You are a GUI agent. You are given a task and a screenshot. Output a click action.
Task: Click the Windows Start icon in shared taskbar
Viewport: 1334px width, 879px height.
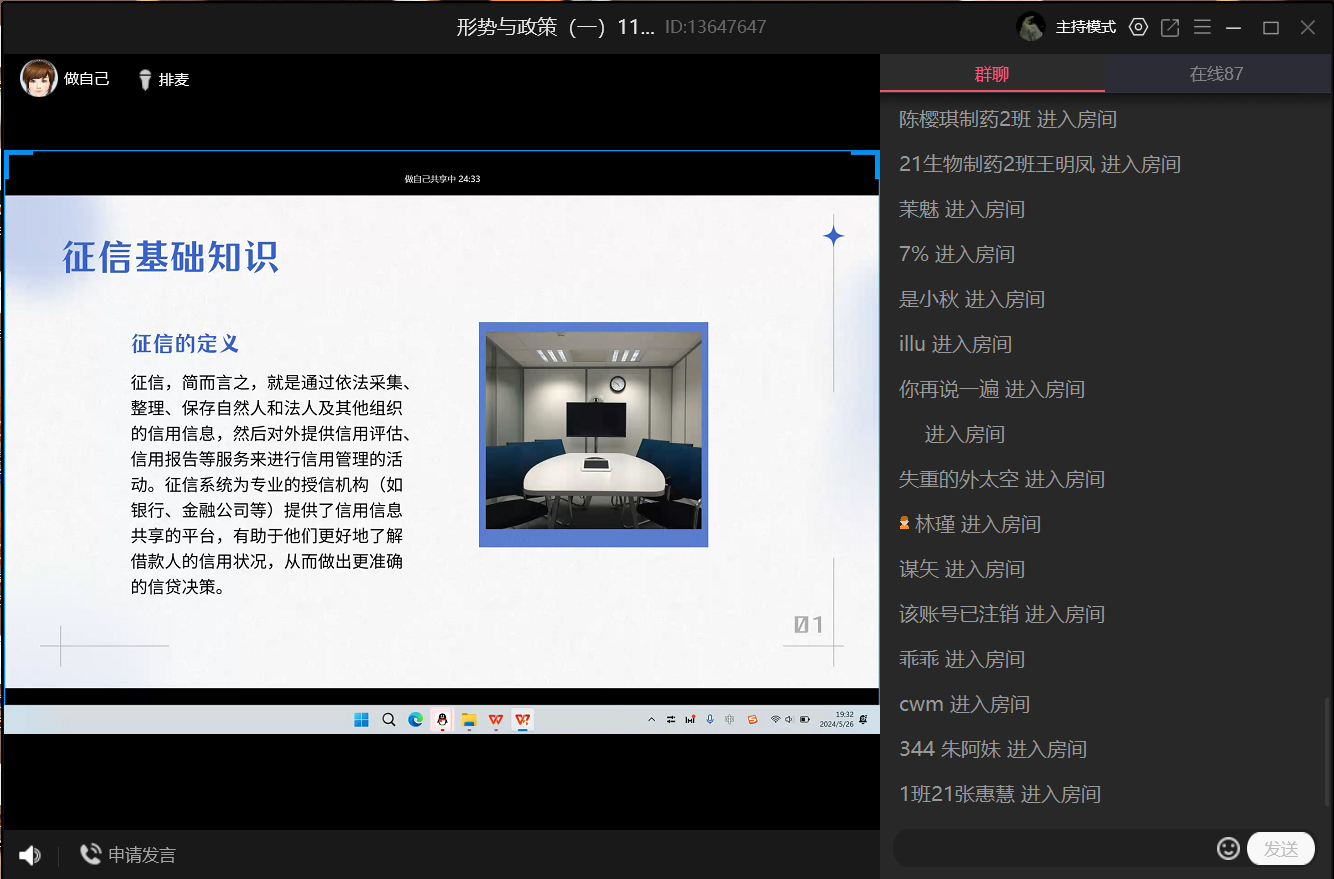pos(361,719)
